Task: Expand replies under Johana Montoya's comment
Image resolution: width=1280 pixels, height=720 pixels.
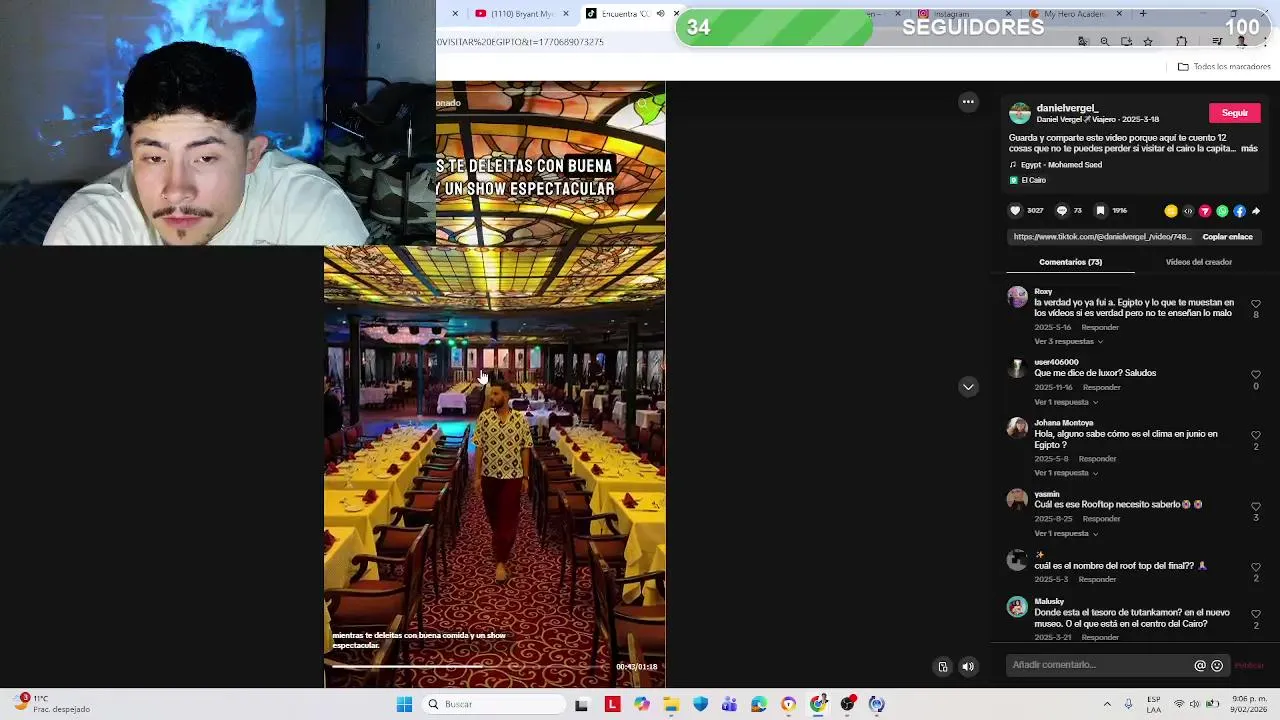Action: (x=1066, y=473)
